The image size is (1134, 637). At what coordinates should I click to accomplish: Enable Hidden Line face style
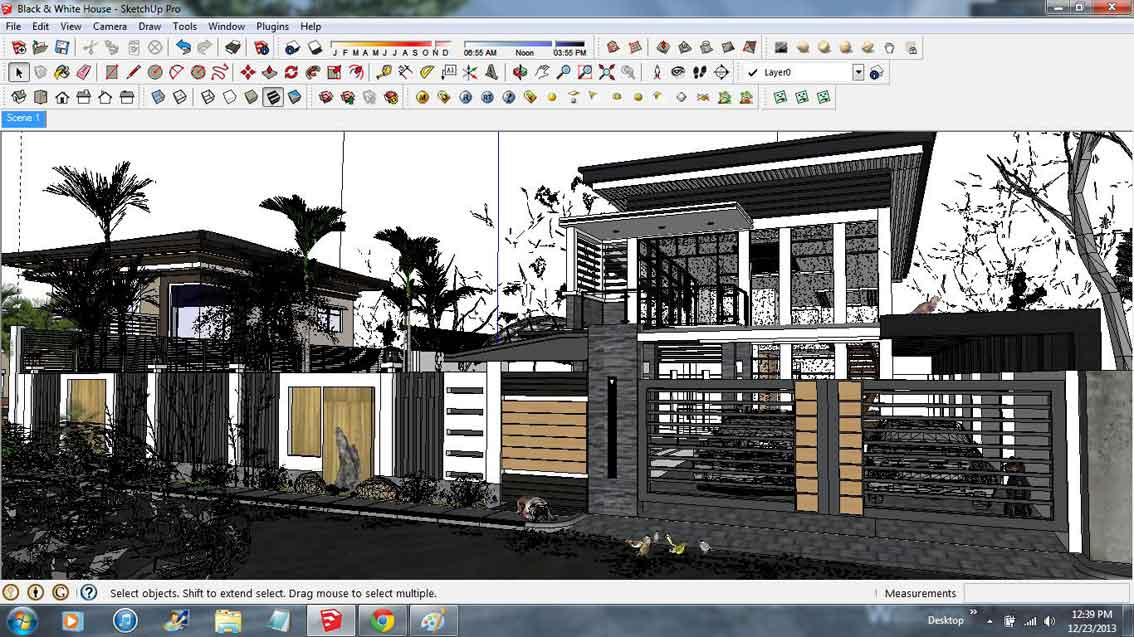[229, 97]
